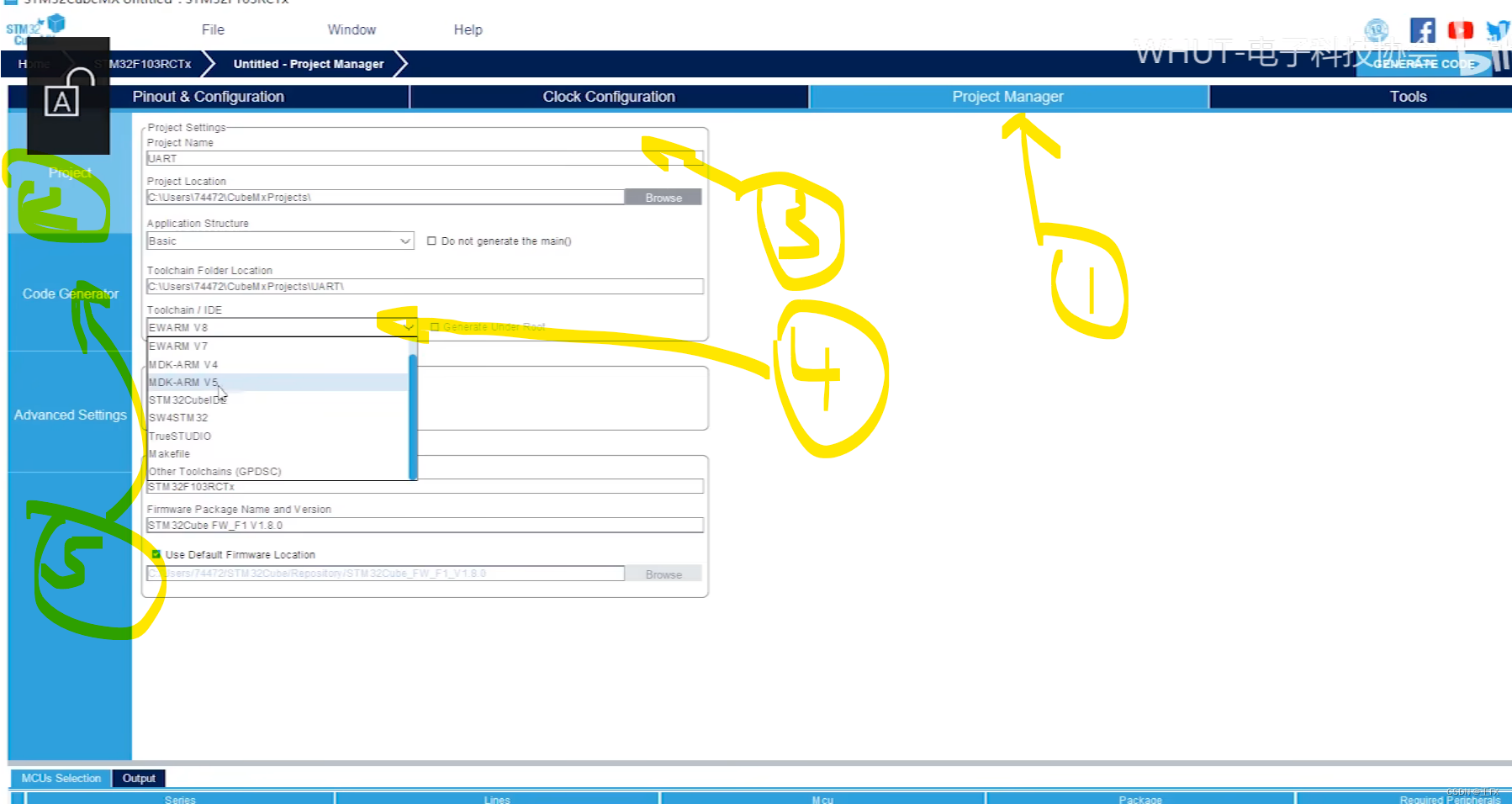Click Firmware Package Name and Version field
The width and height of the screenshot is (1512, 804).
[x=425, y=525]
